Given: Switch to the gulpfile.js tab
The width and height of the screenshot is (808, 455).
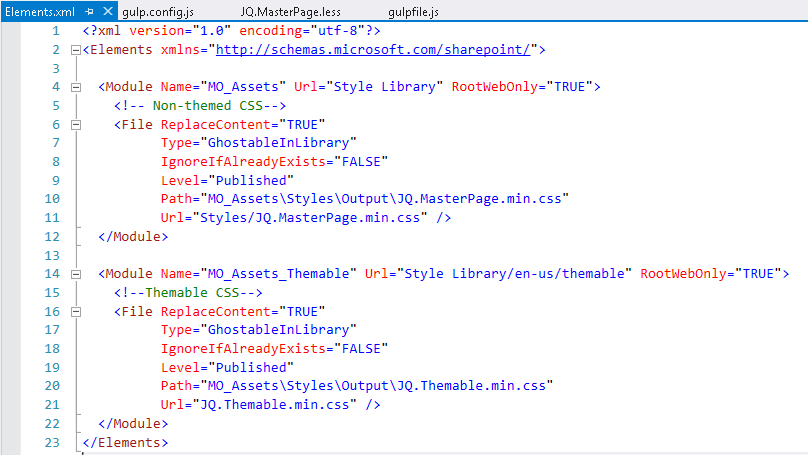Looking at the screenshot, I should click(413, 12).
